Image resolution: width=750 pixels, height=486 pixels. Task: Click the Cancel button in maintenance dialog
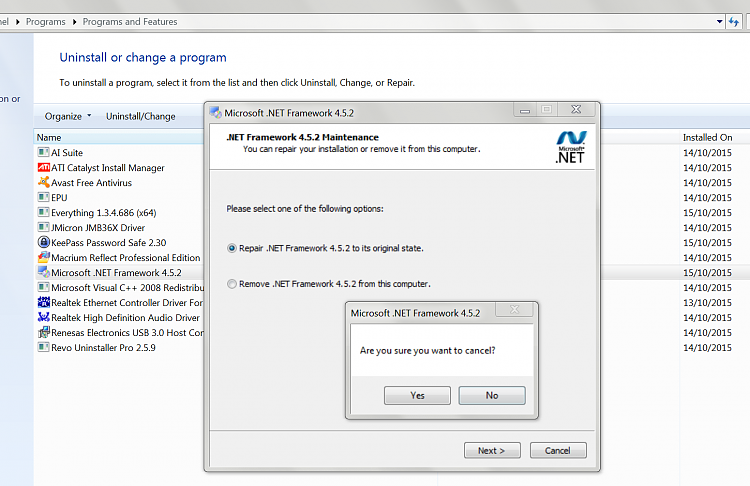[x=558, y=450]
